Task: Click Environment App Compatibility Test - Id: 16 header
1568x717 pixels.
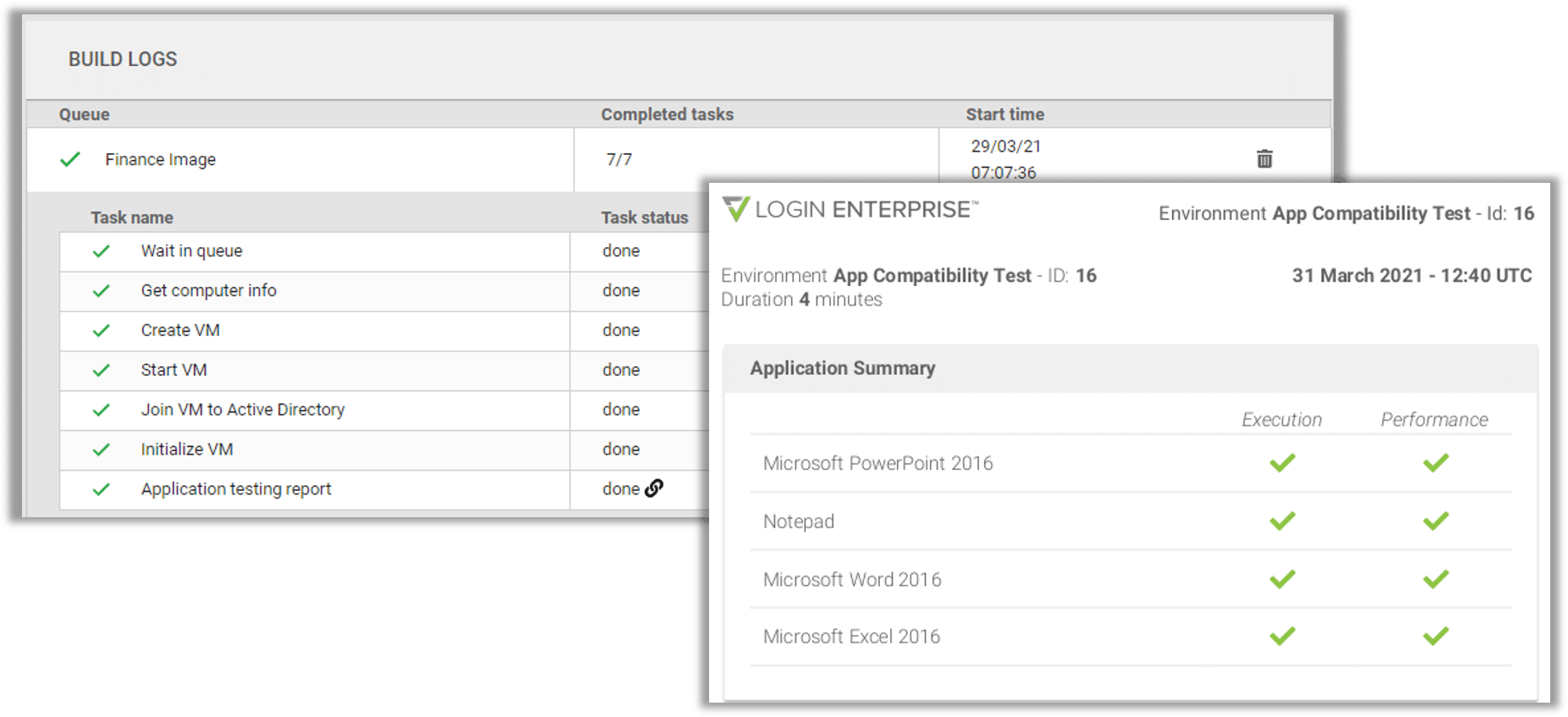Action: [1345, 213]
